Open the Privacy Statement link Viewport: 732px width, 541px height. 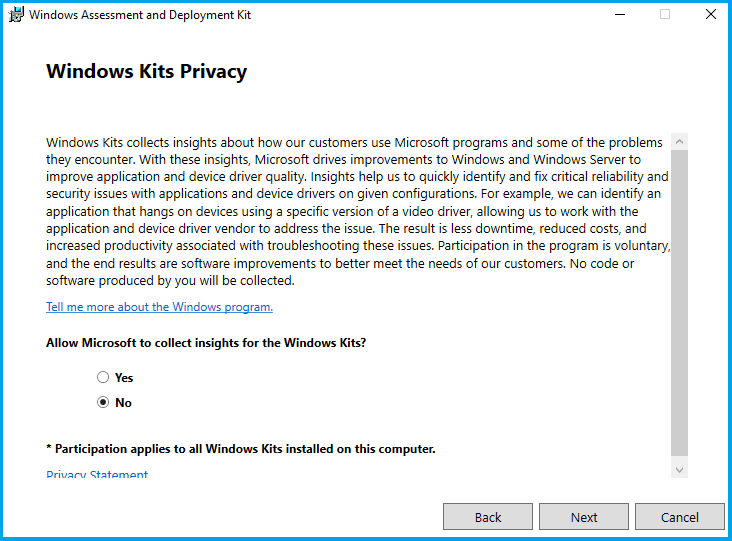pyautogui.click(x=97, y=475)
